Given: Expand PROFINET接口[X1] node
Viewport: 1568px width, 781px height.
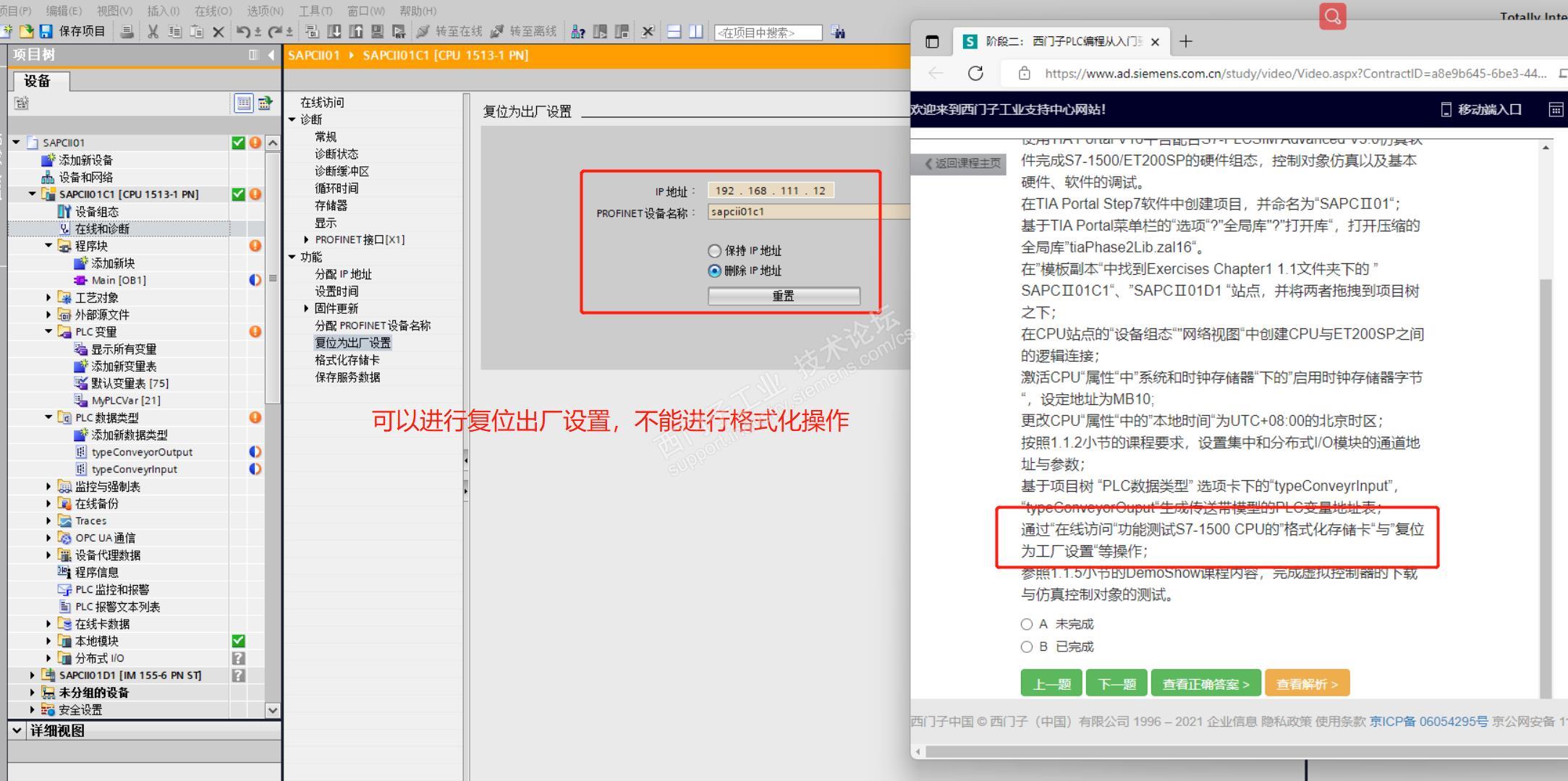Looking at the screenshot, I should pyautogui.click(x=306, y=239).
